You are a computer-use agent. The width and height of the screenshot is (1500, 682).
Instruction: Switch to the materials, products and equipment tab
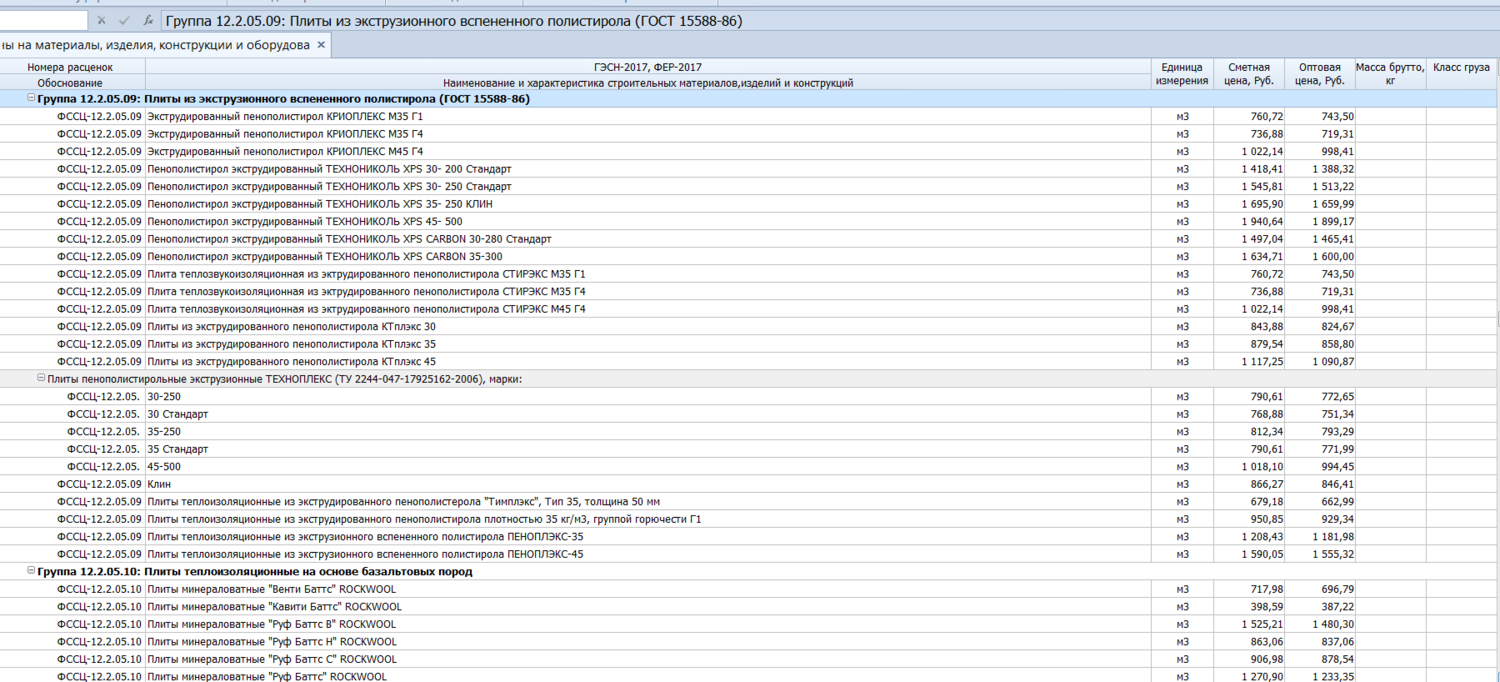155,45
